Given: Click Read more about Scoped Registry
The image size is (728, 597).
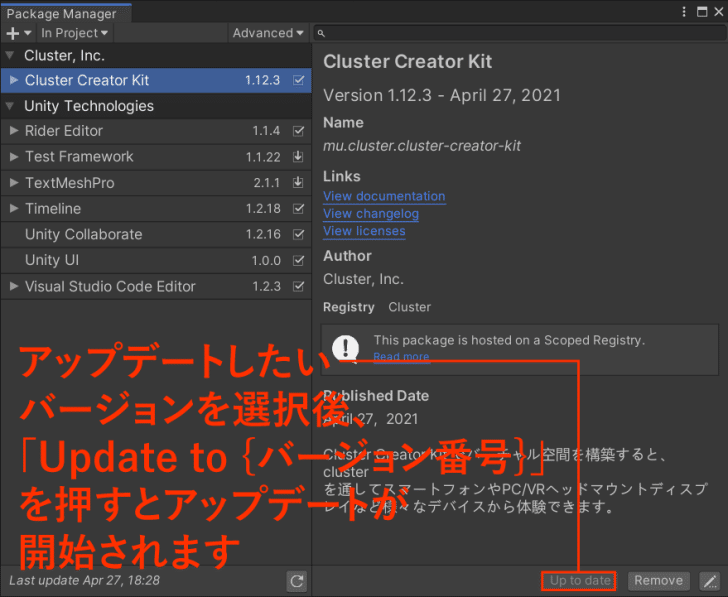Looking at the screenshot, I should [402, 357].
